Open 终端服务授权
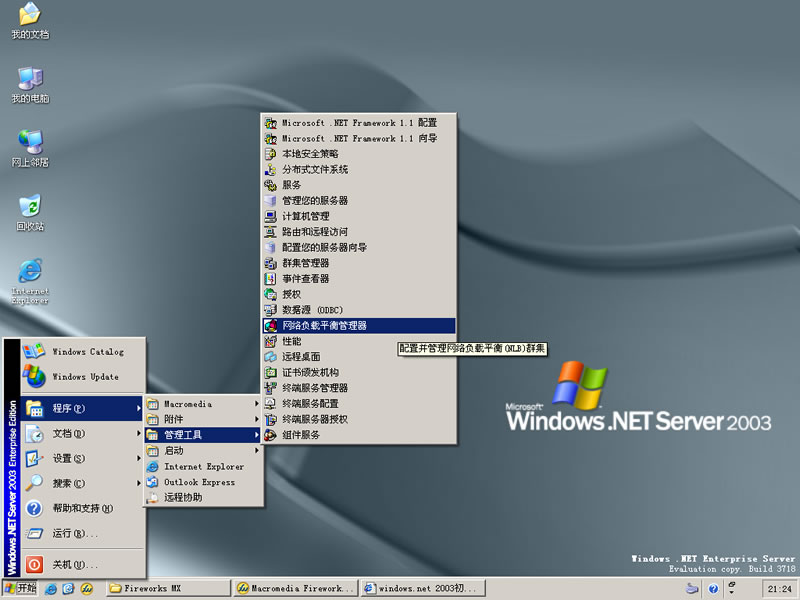 (x=359, y=419)
